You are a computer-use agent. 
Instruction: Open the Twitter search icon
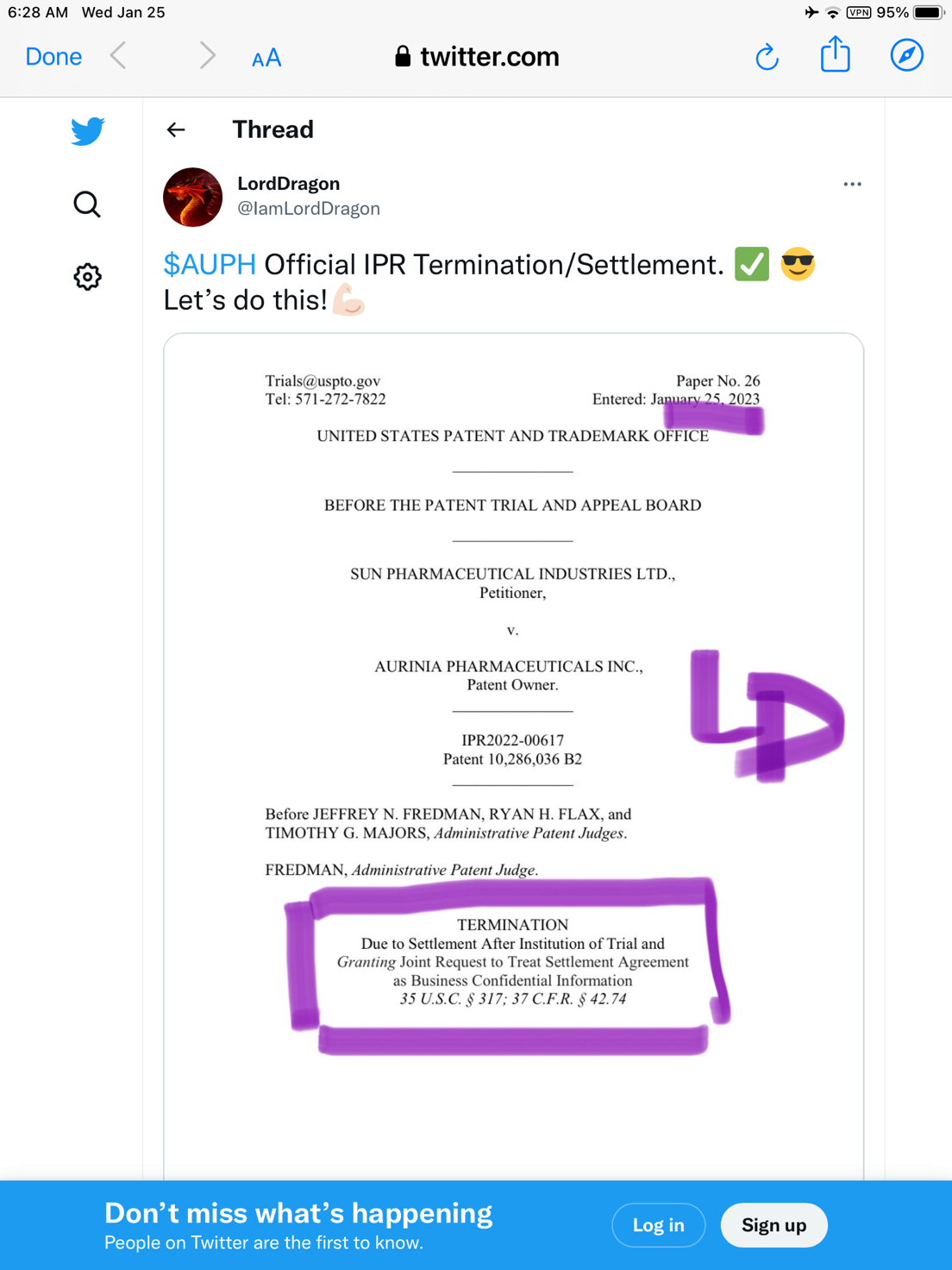[87, 204]
